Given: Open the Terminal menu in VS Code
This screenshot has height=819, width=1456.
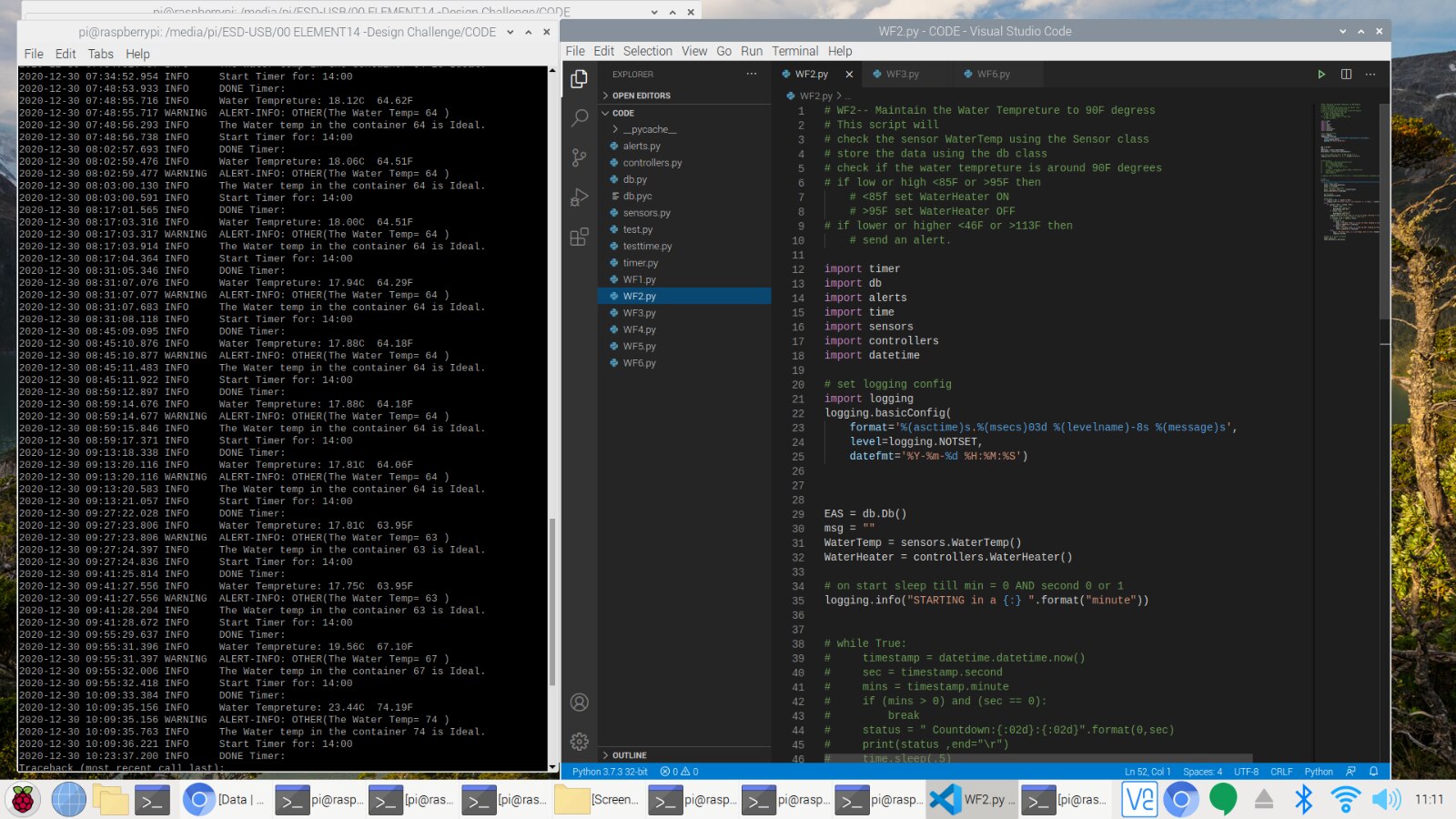Looking at the screenshot, I should [794, 51].
